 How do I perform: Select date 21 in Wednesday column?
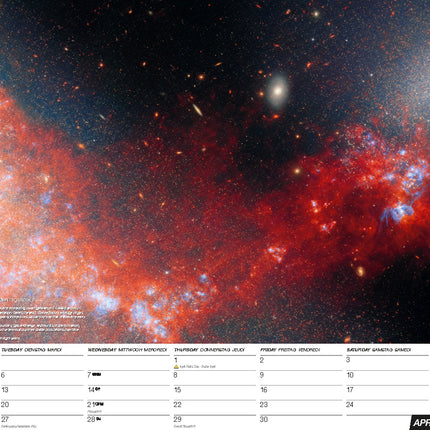coord(91,405)
